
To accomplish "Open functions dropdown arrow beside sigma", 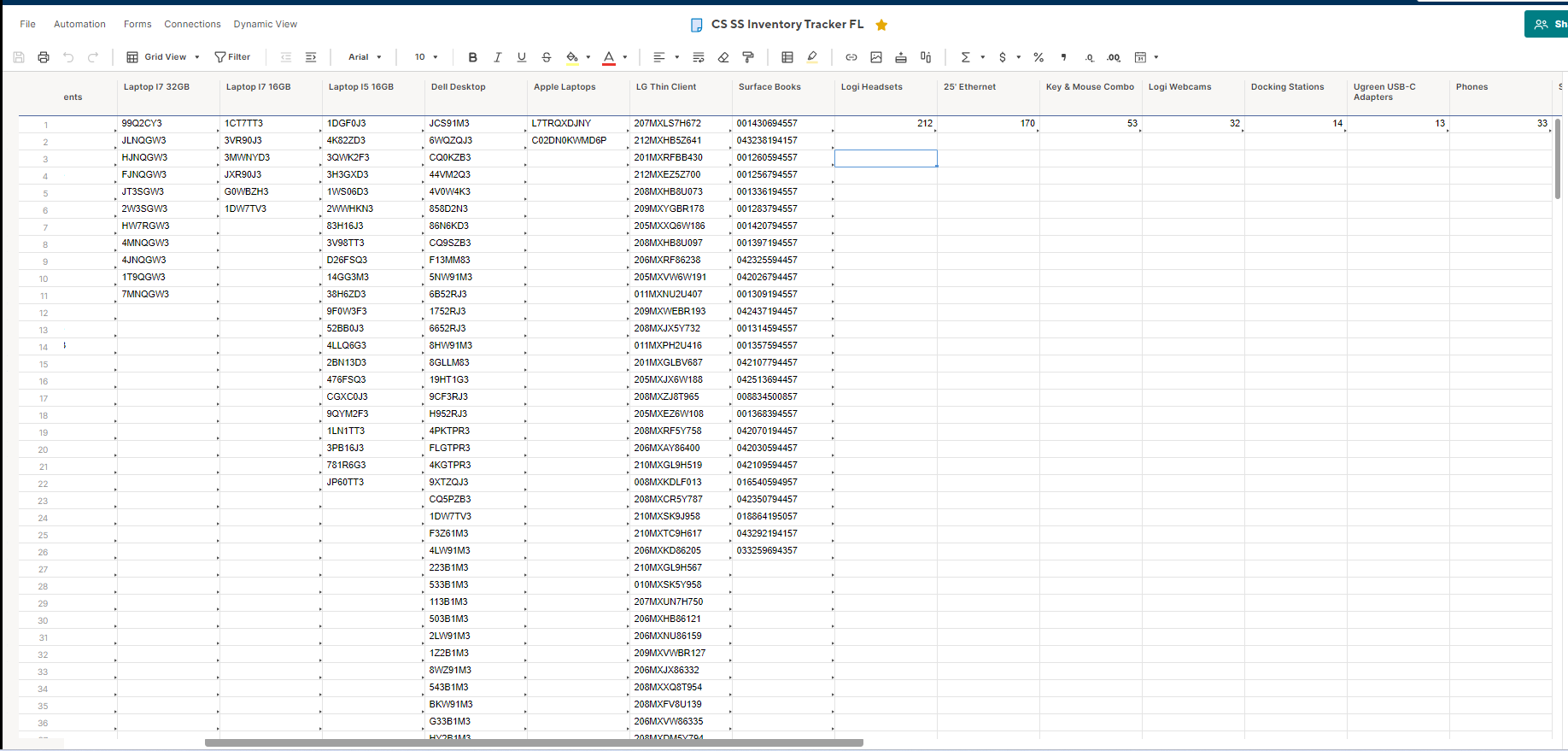I will (x=983, y=57).
